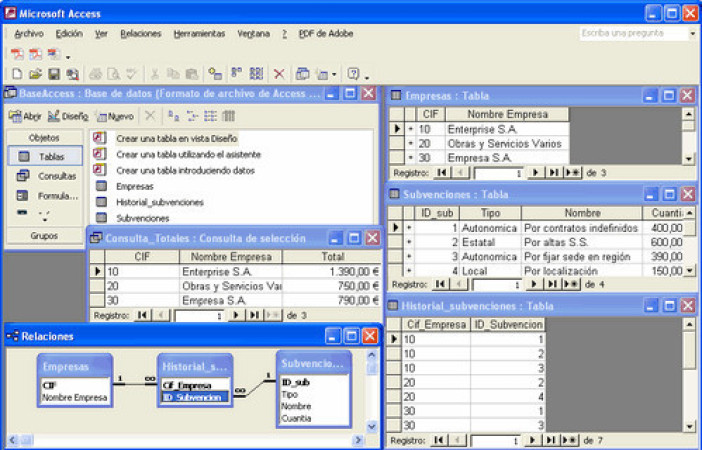Open the dropdown beside the question box
The height and width of the screenshot is (450, 702).
(x=692, y=34)
